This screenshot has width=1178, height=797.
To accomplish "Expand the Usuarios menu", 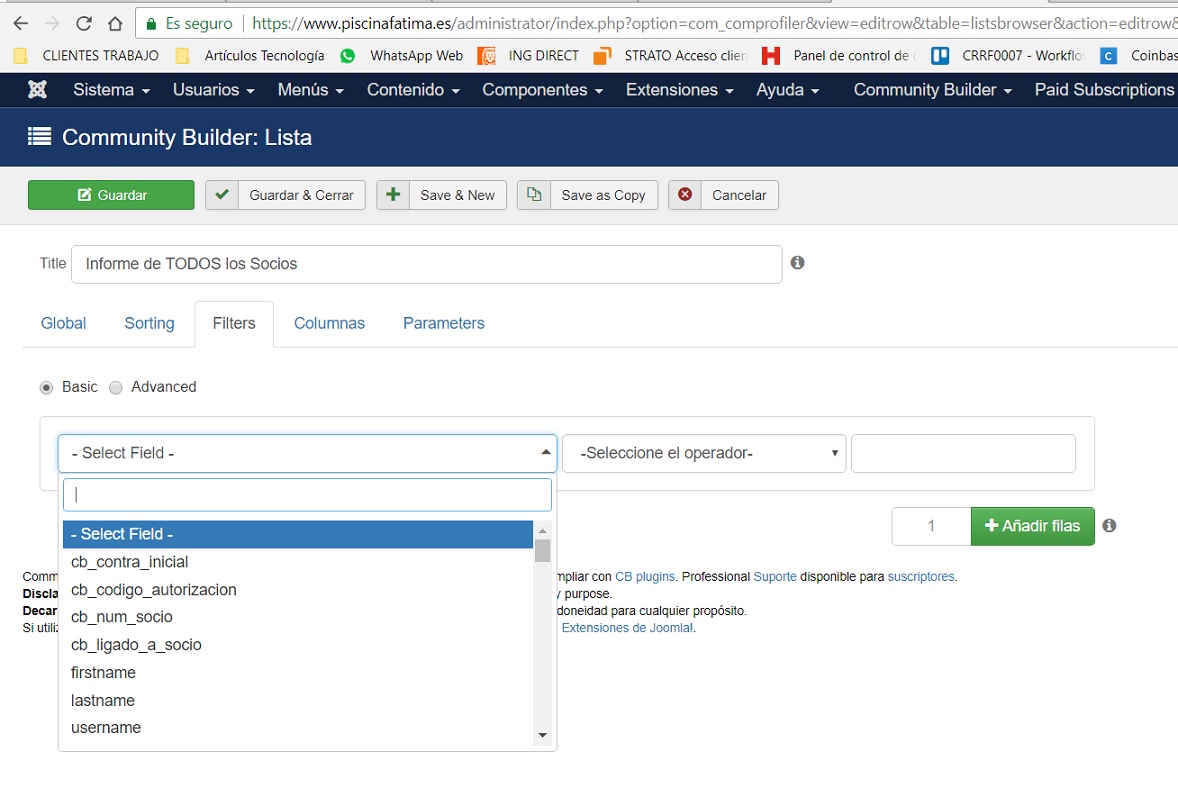I will coord(213,90).
